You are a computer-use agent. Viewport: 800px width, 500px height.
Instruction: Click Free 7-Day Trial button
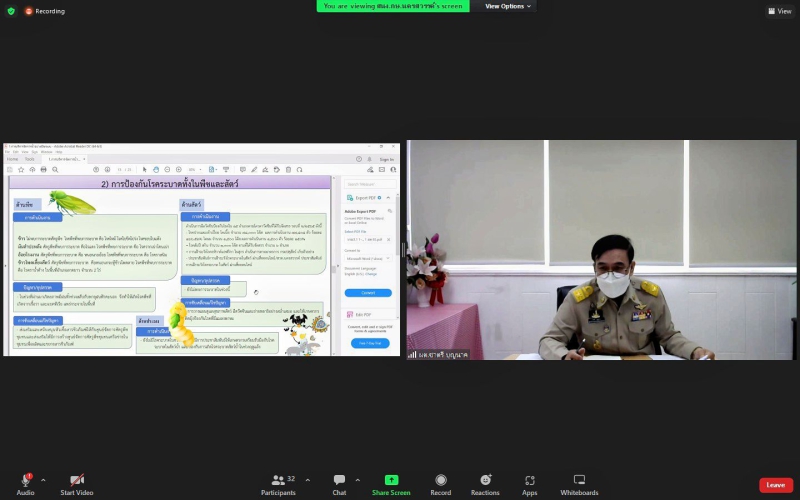point(370,343)
